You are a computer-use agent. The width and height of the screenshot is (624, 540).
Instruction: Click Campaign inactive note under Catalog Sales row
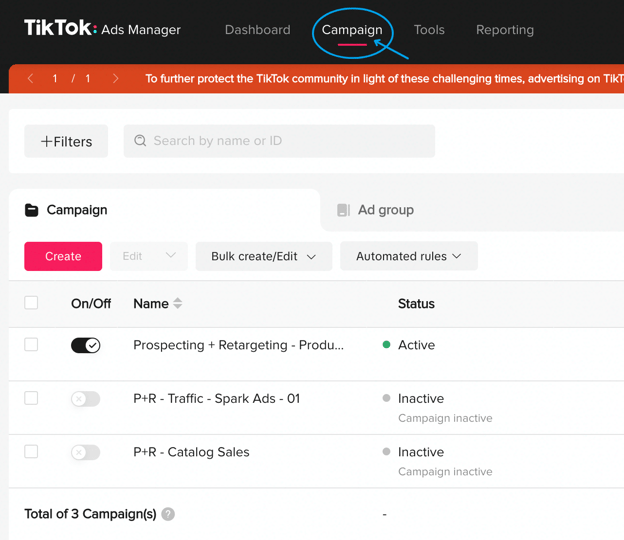pos(445,472)
